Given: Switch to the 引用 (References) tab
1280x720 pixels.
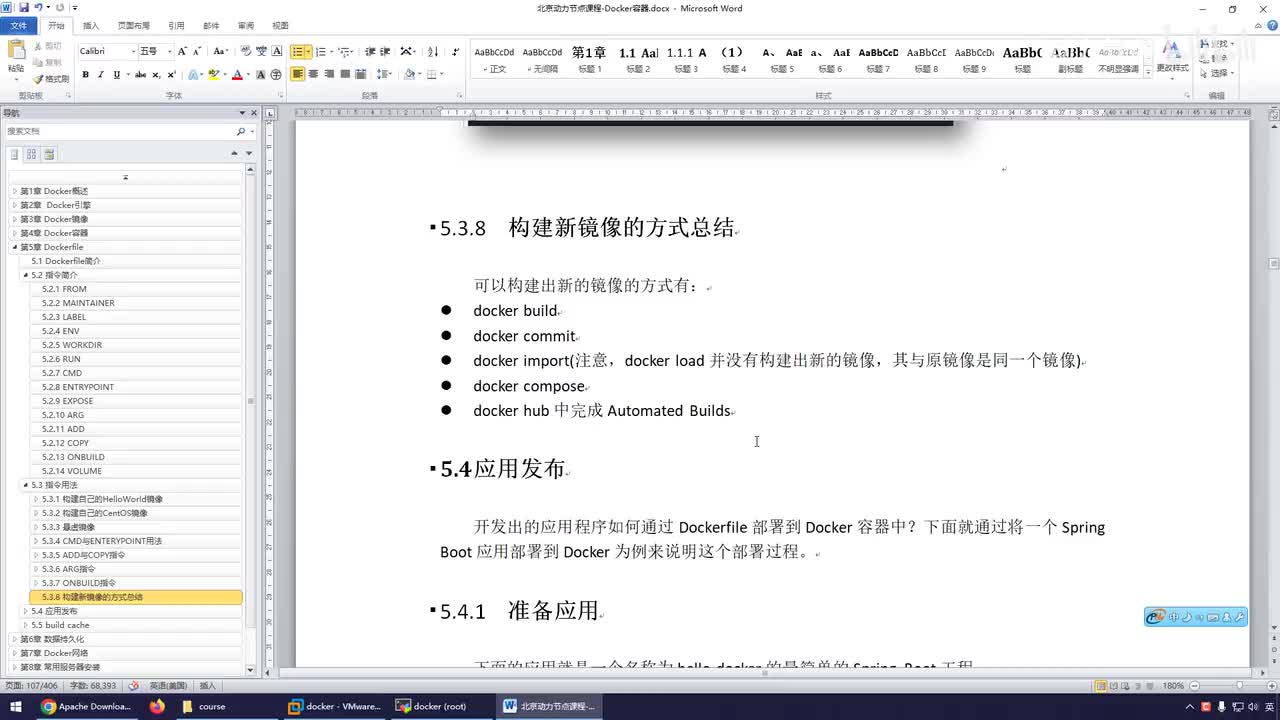Looking at the screenshot, I should coord(176,26).
